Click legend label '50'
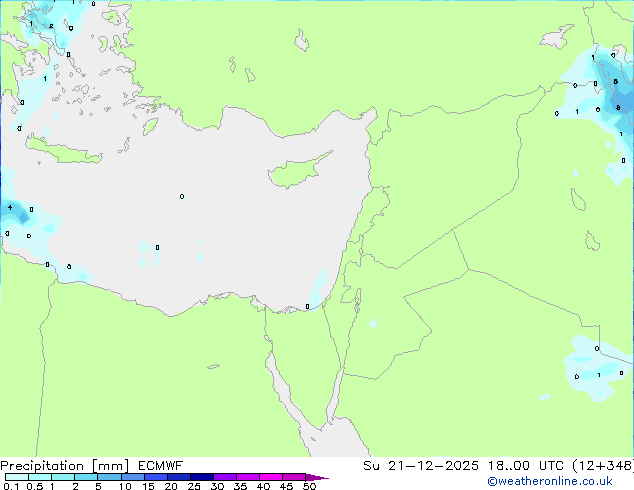The height and width of the screenshot is (490, 634). coord(309,486)
